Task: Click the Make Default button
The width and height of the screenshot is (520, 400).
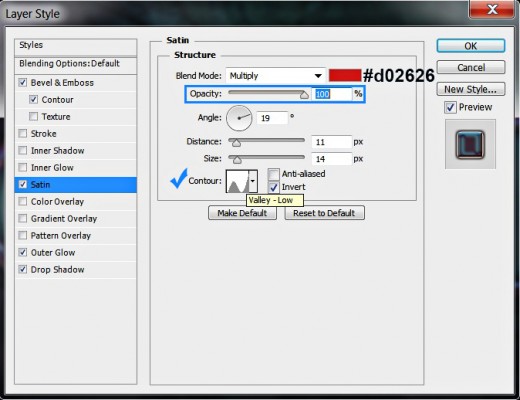Action: pyautogui.click(x=242, y=213)
